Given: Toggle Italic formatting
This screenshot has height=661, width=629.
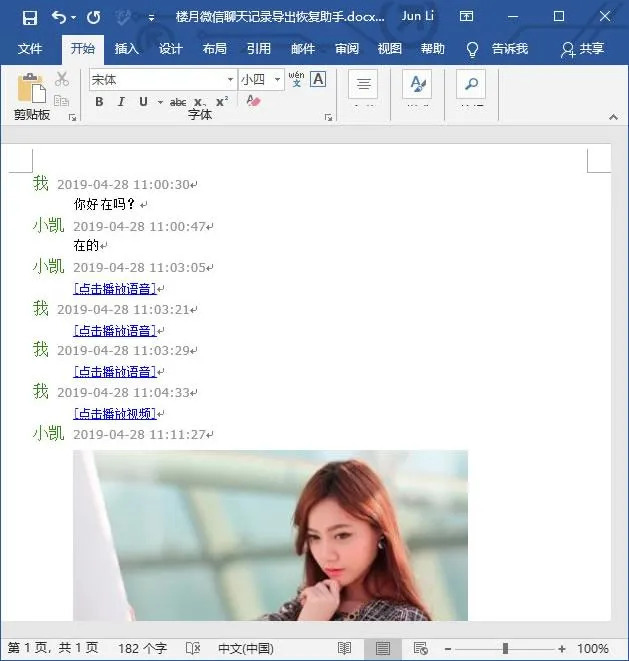Looking at the screenshot, I should pyautogui.click(x=121, y=102).
